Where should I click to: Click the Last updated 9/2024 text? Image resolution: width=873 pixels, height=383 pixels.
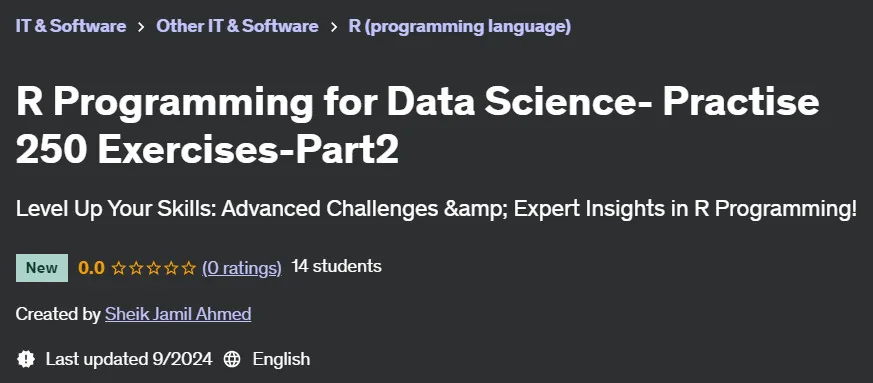pyautogui.click(x=129, y=359)
